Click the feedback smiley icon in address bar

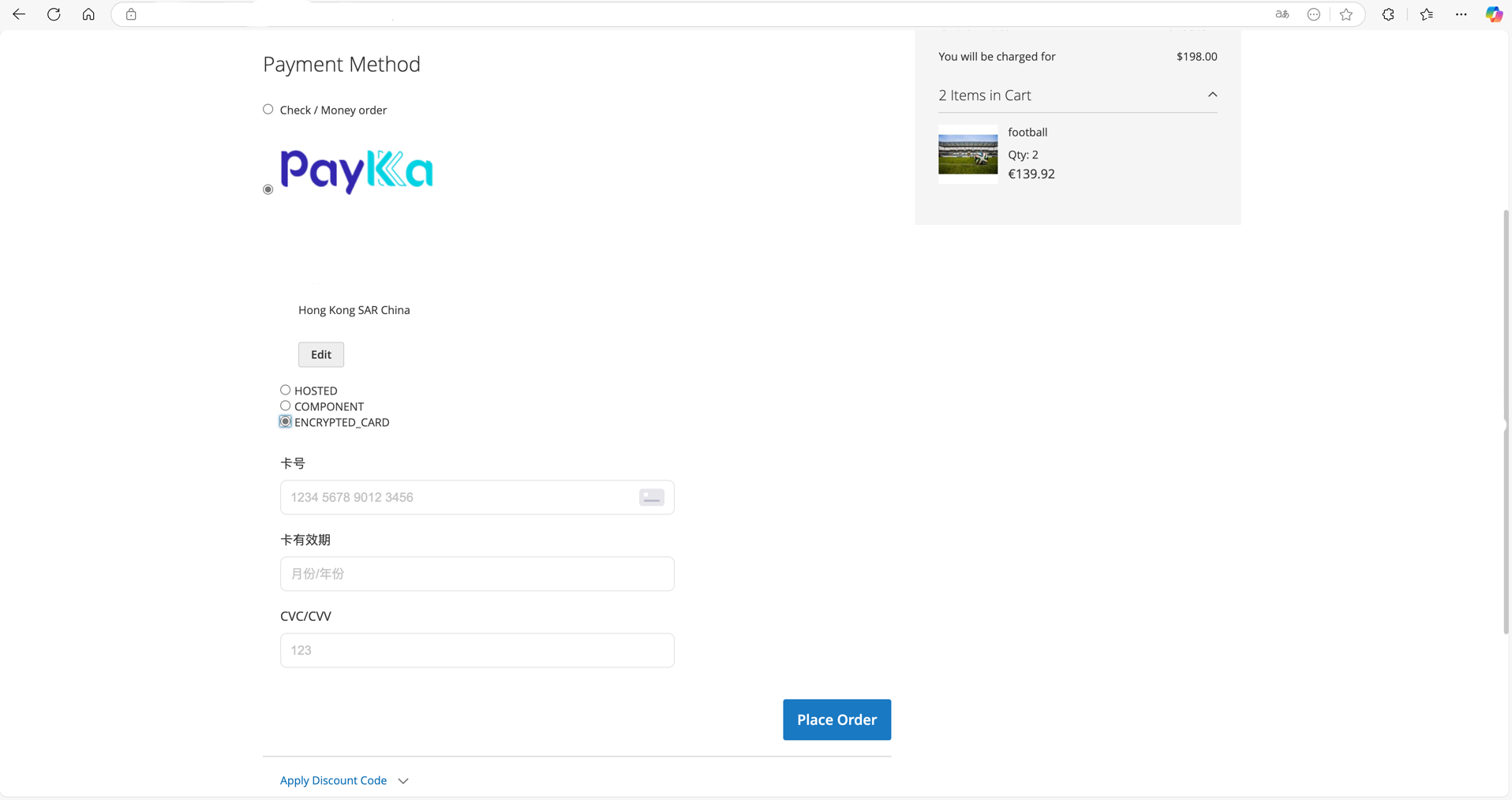(1314, 14)
